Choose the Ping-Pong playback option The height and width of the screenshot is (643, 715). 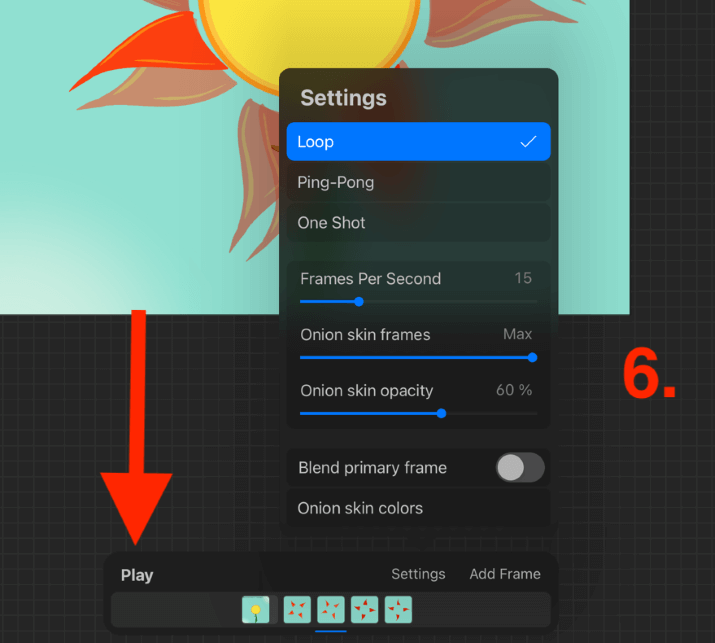pyautogui.click(x=418, y=182)
